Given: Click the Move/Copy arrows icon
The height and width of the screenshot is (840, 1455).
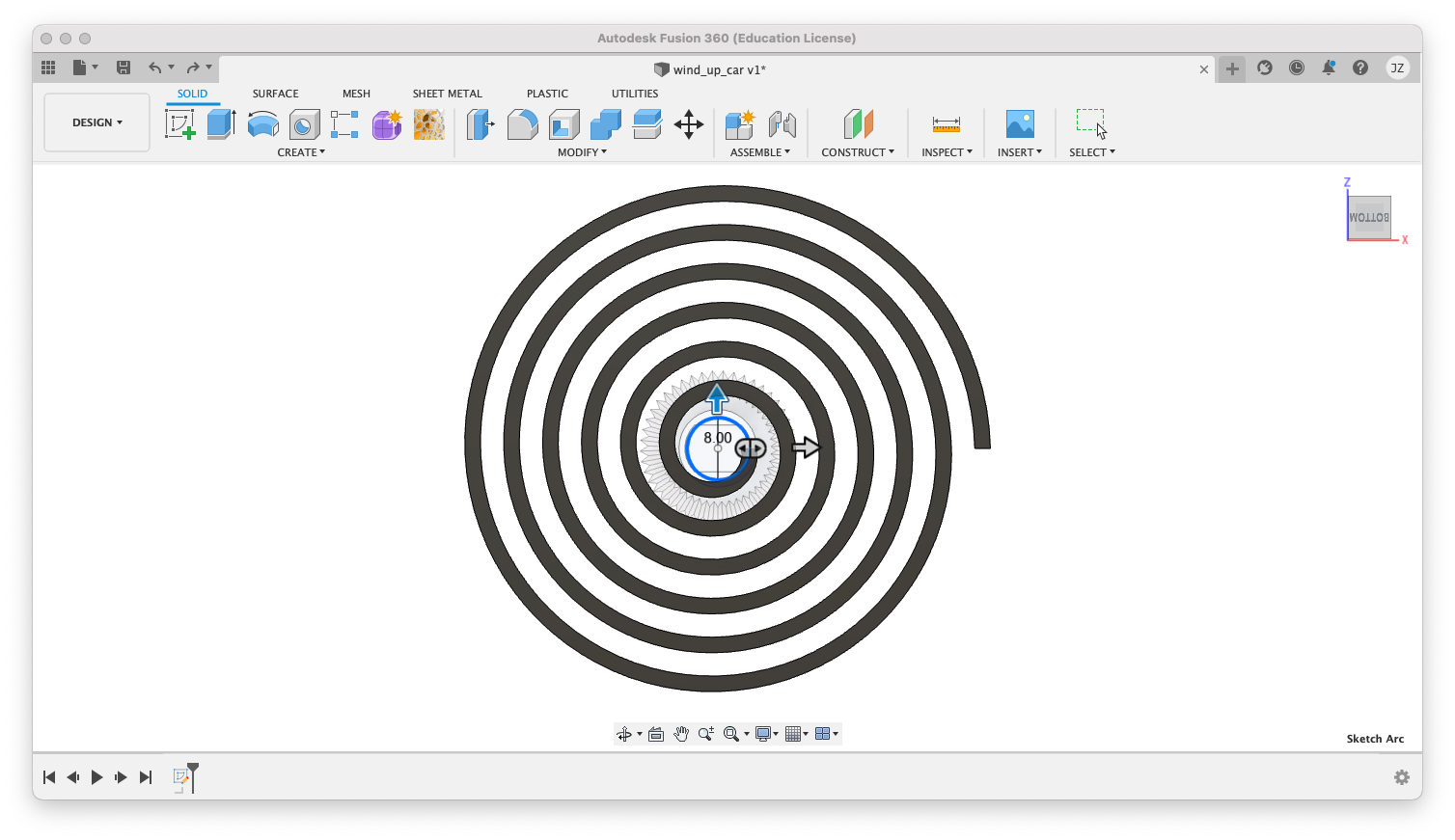Looking at the screenshot, I should (x=688, y=124).
